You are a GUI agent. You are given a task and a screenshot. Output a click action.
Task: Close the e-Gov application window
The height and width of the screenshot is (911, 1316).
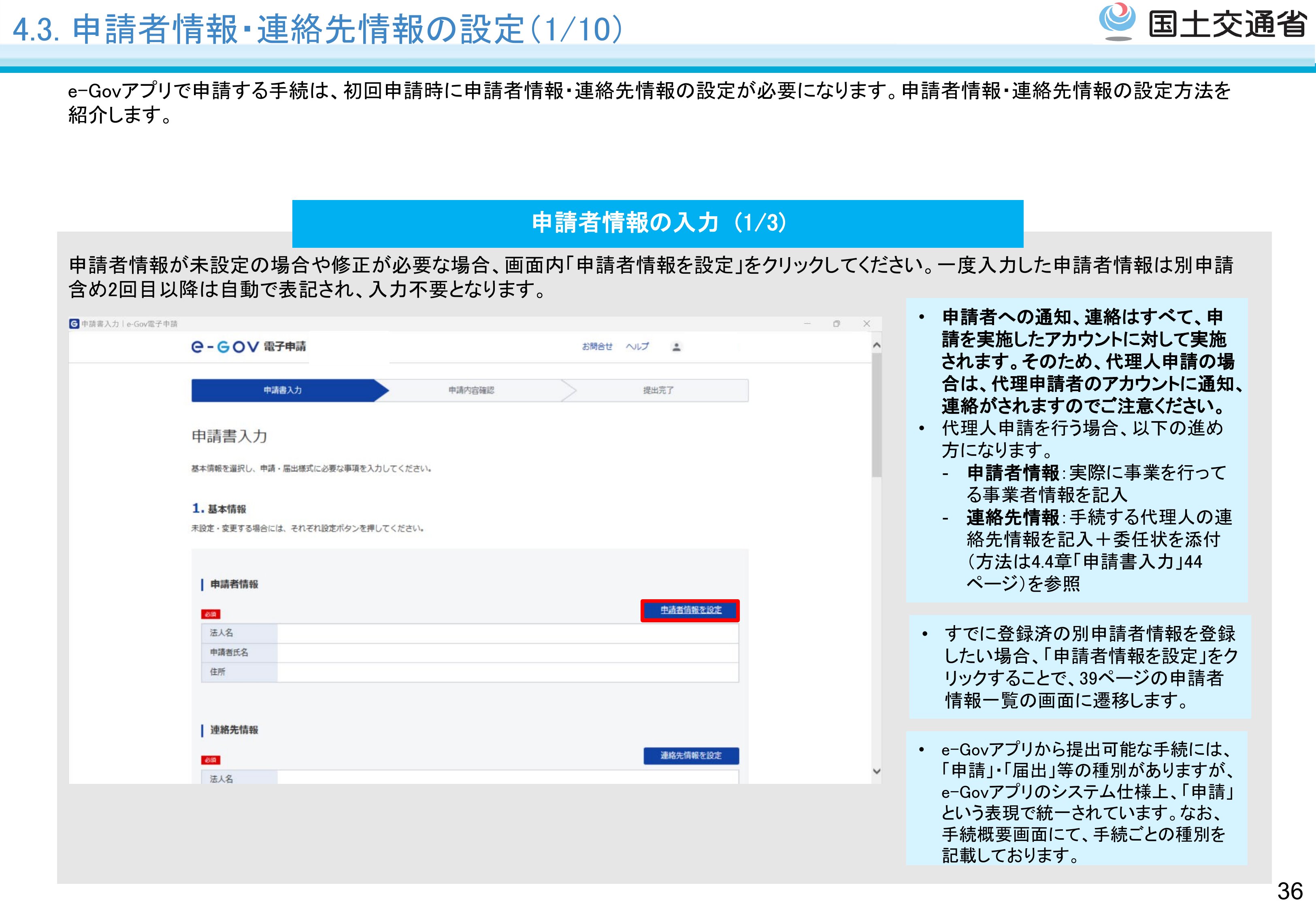[x=866, y=324]
